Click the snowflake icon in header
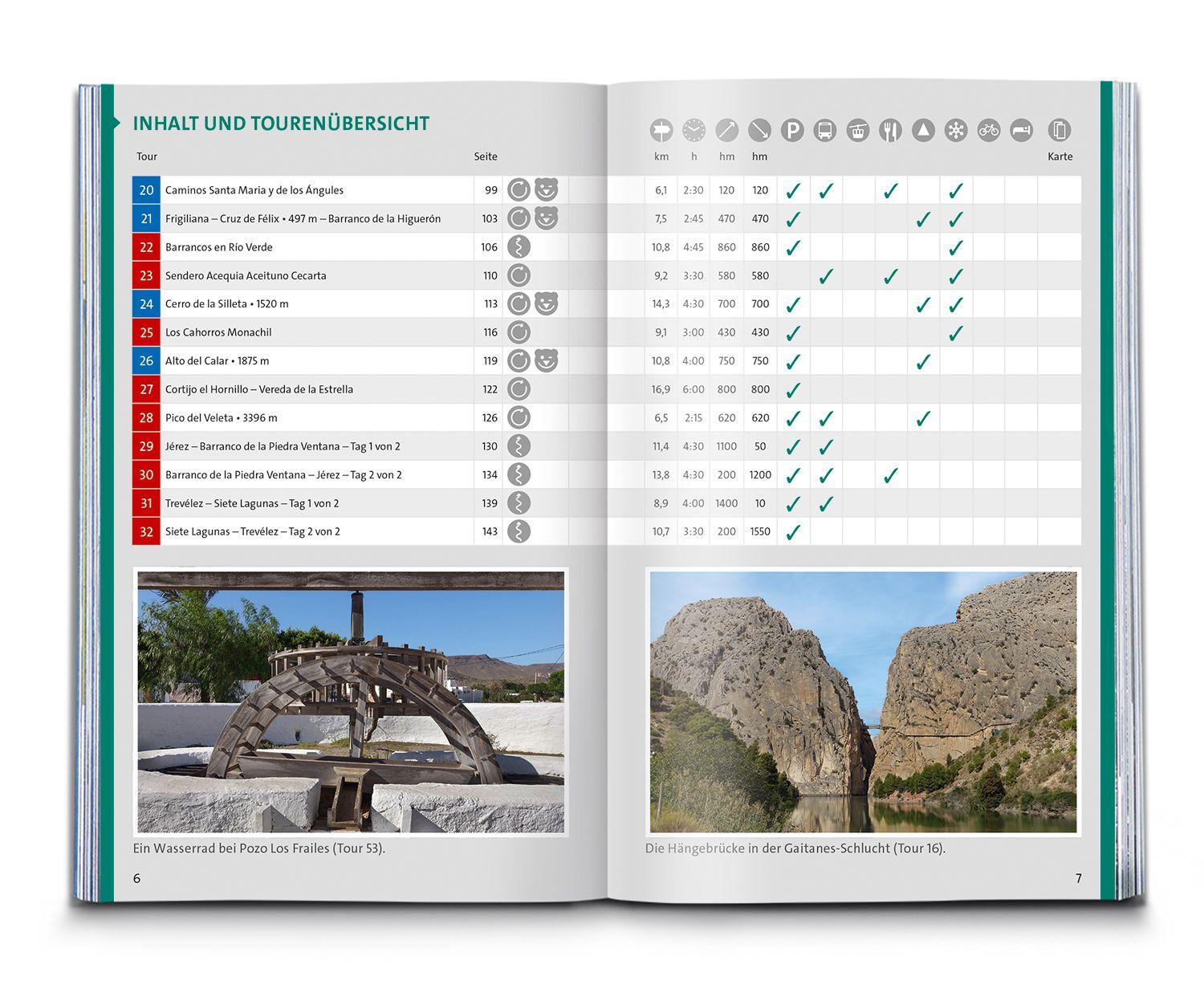Viewport: 1204px width, 984px height. point(956,130)
